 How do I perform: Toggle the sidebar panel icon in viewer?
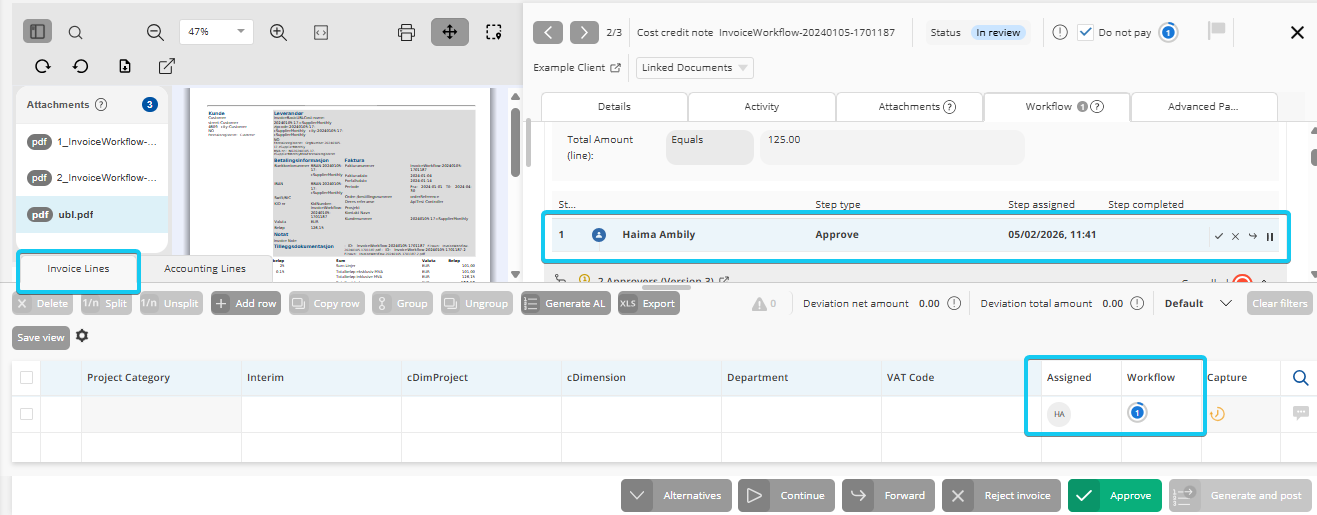tap(37, 32)
